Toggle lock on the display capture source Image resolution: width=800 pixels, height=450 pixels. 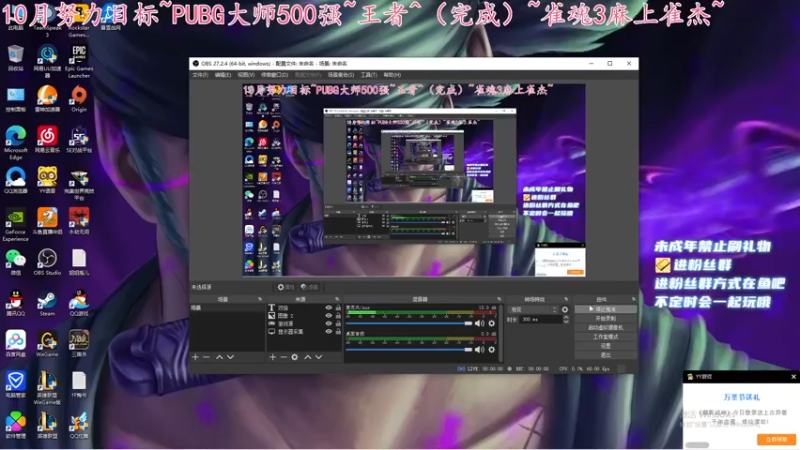[x=338, y=332]
